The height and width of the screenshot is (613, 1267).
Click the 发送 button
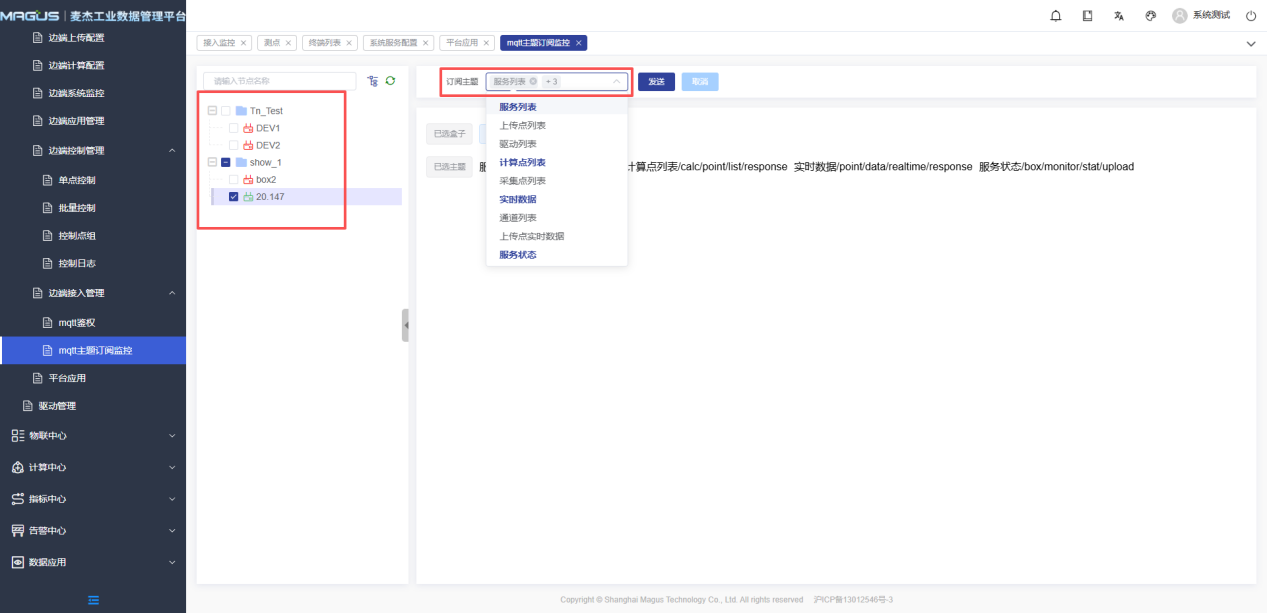(x=656, y=82)
